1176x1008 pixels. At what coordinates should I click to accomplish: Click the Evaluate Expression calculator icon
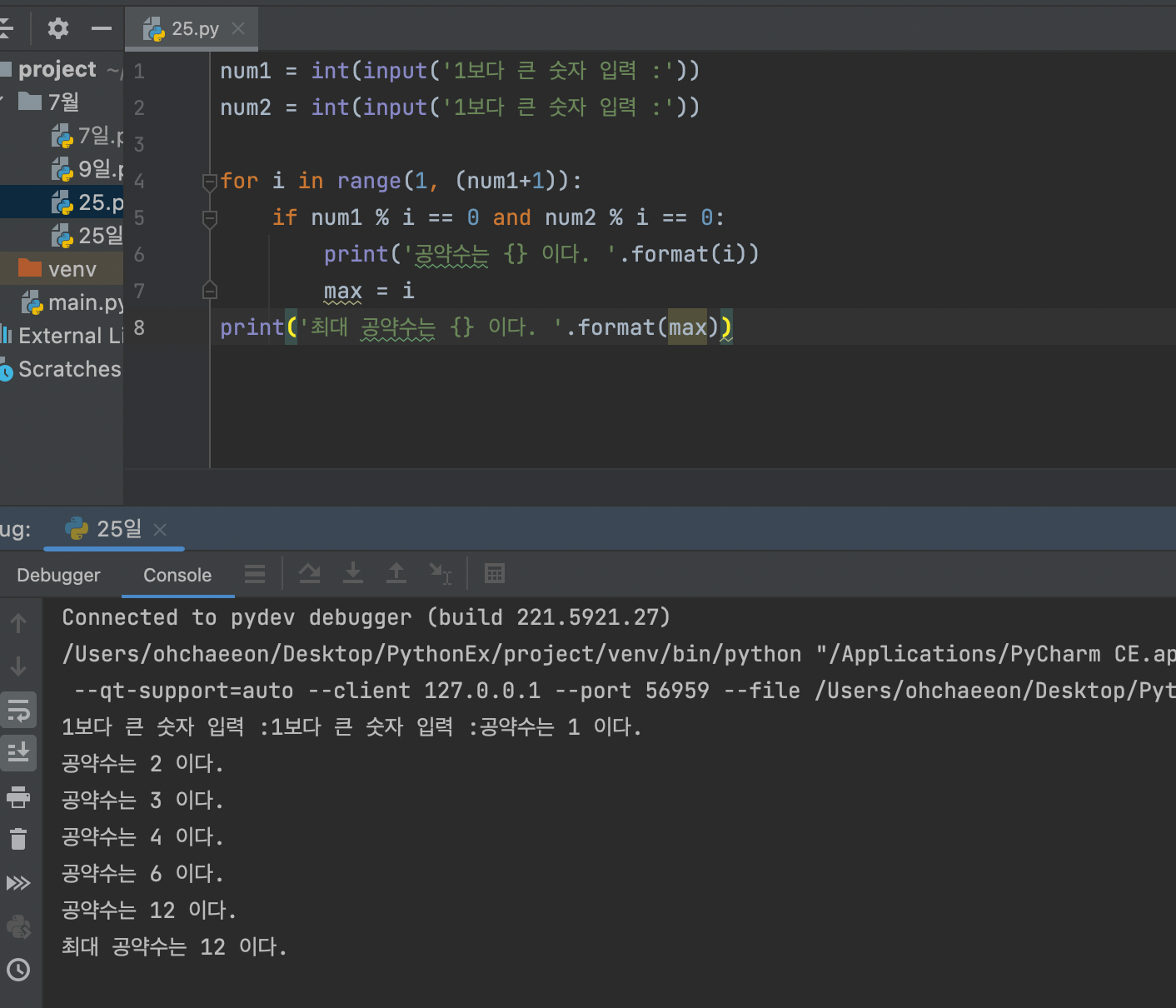tap(495, 573)
